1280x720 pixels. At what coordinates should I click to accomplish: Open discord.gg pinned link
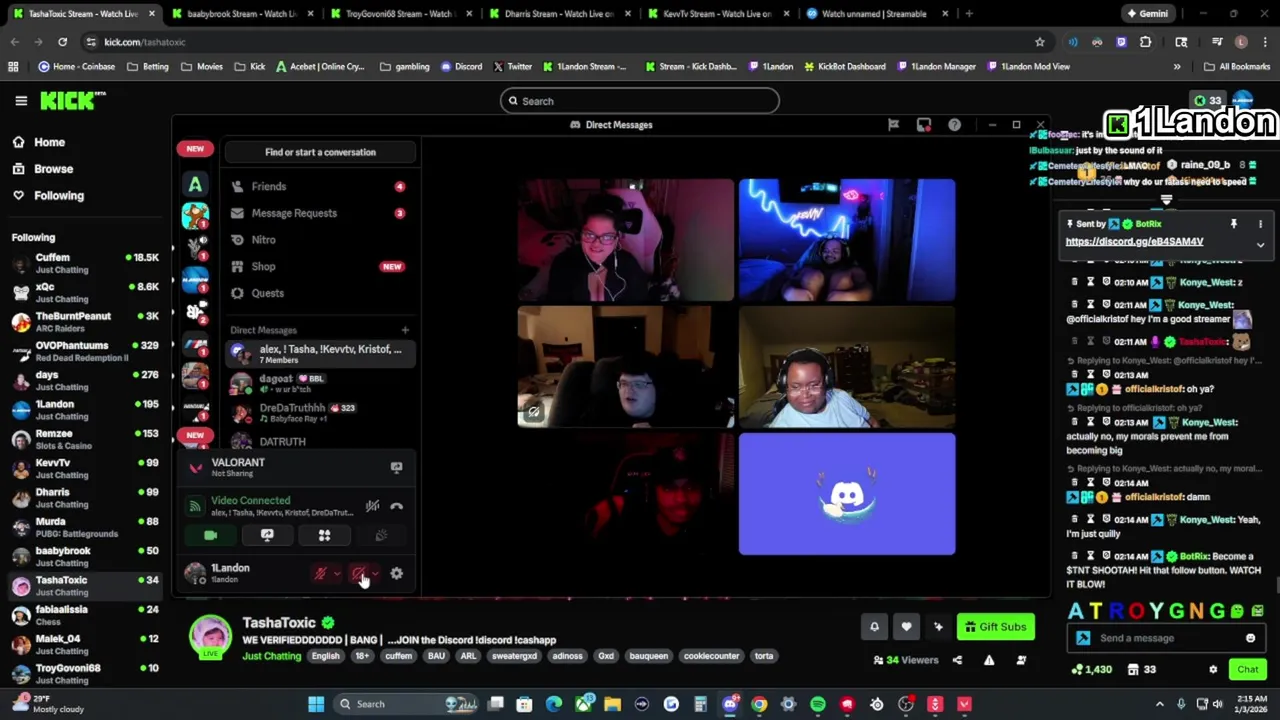tap(1134, 241)
